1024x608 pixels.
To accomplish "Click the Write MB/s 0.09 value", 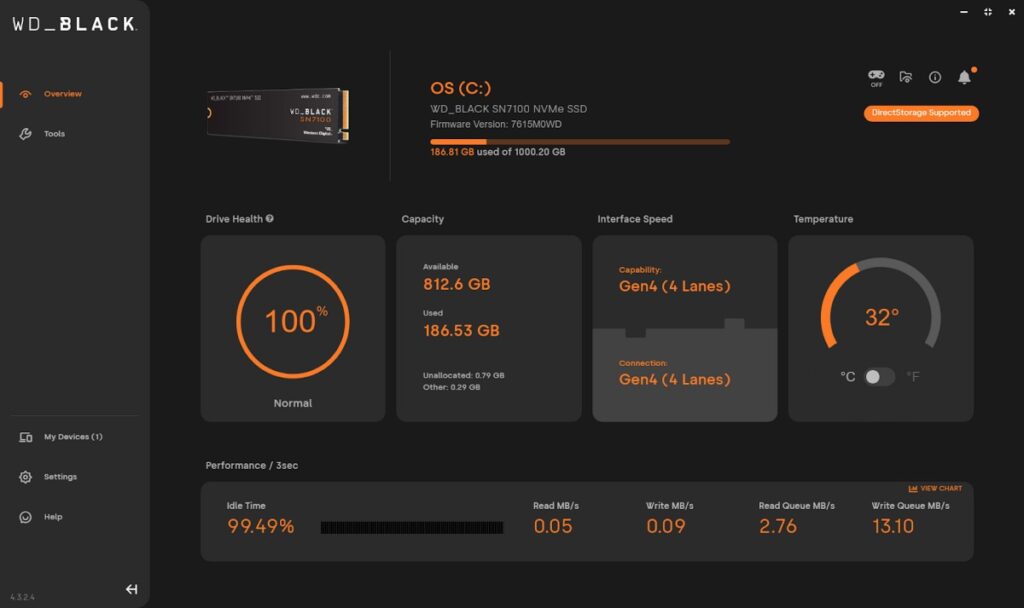I will tap(665, 526).
